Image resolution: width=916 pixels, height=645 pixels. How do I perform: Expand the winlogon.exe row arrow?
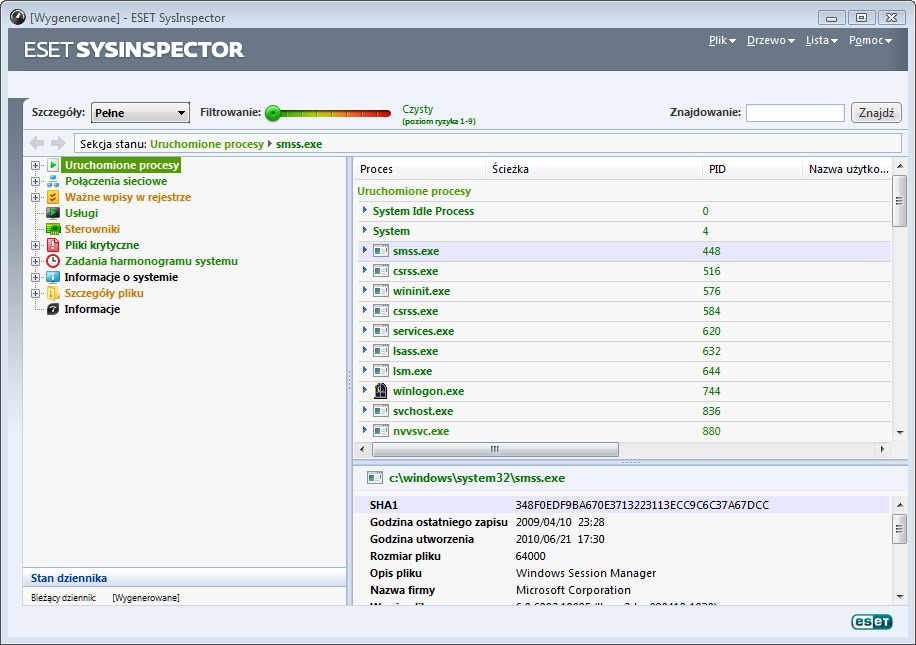(x=365, y=390)
